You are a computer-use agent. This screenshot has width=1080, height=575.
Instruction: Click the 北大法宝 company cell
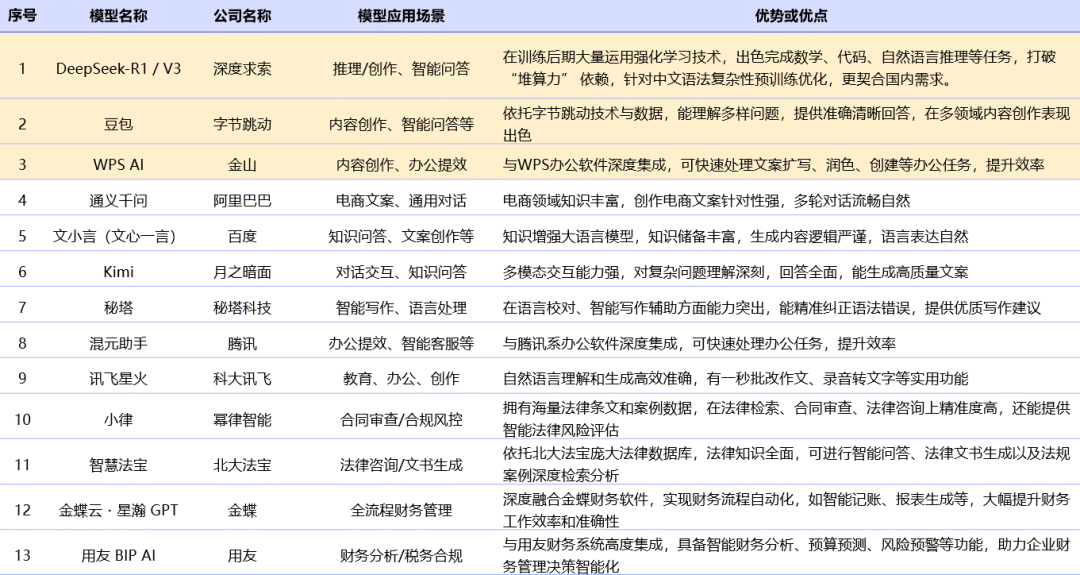point(242,465)
